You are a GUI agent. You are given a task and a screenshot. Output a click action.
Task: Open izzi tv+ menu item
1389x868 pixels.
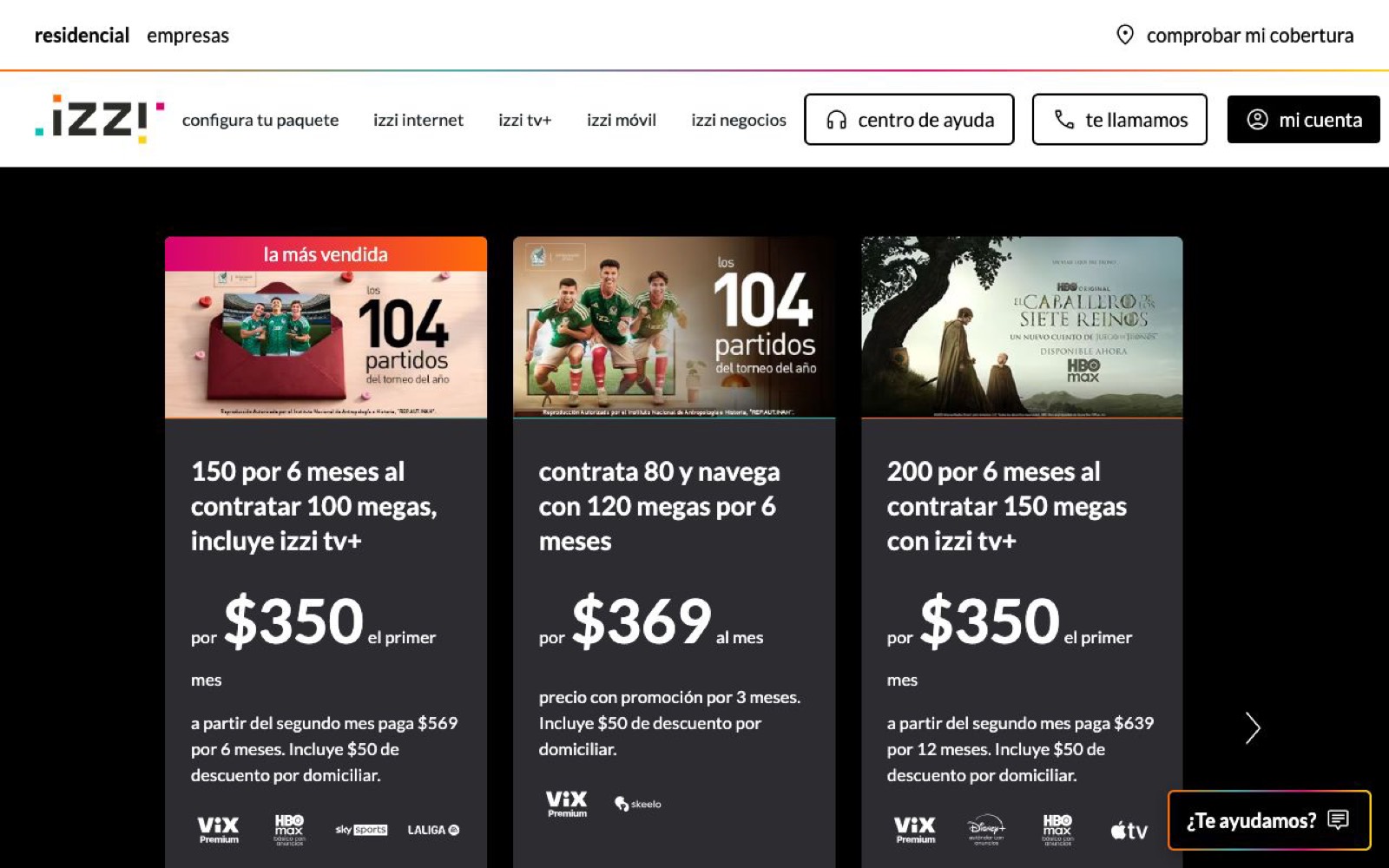pos(524,120)
